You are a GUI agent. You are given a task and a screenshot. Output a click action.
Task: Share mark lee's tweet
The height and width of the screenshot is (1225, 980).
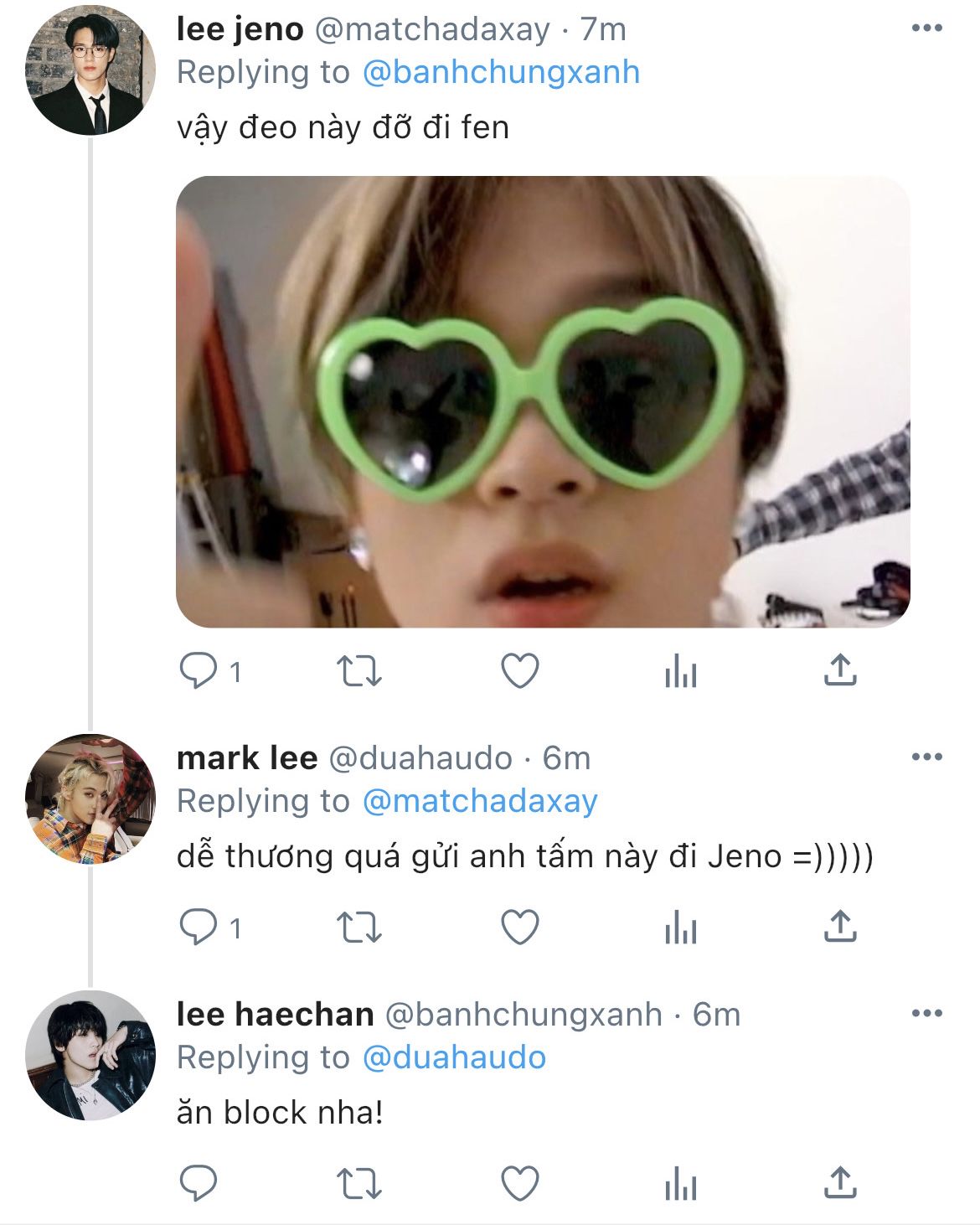pos(839,927)
